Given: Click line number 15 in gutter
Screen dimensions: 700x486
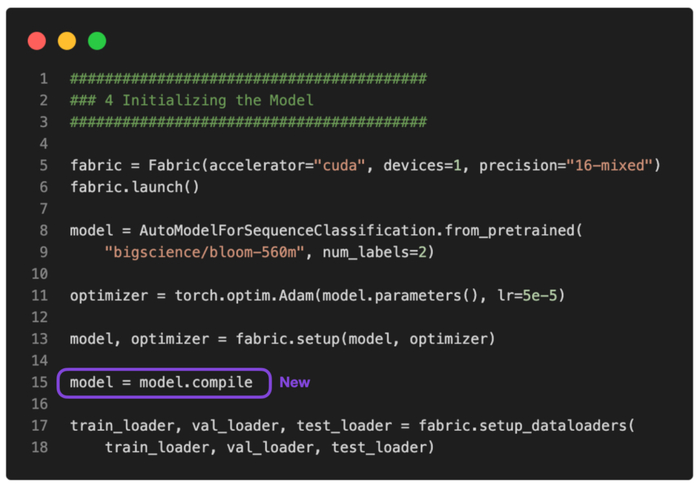Looking at the screenshot, I should [40, 382].
